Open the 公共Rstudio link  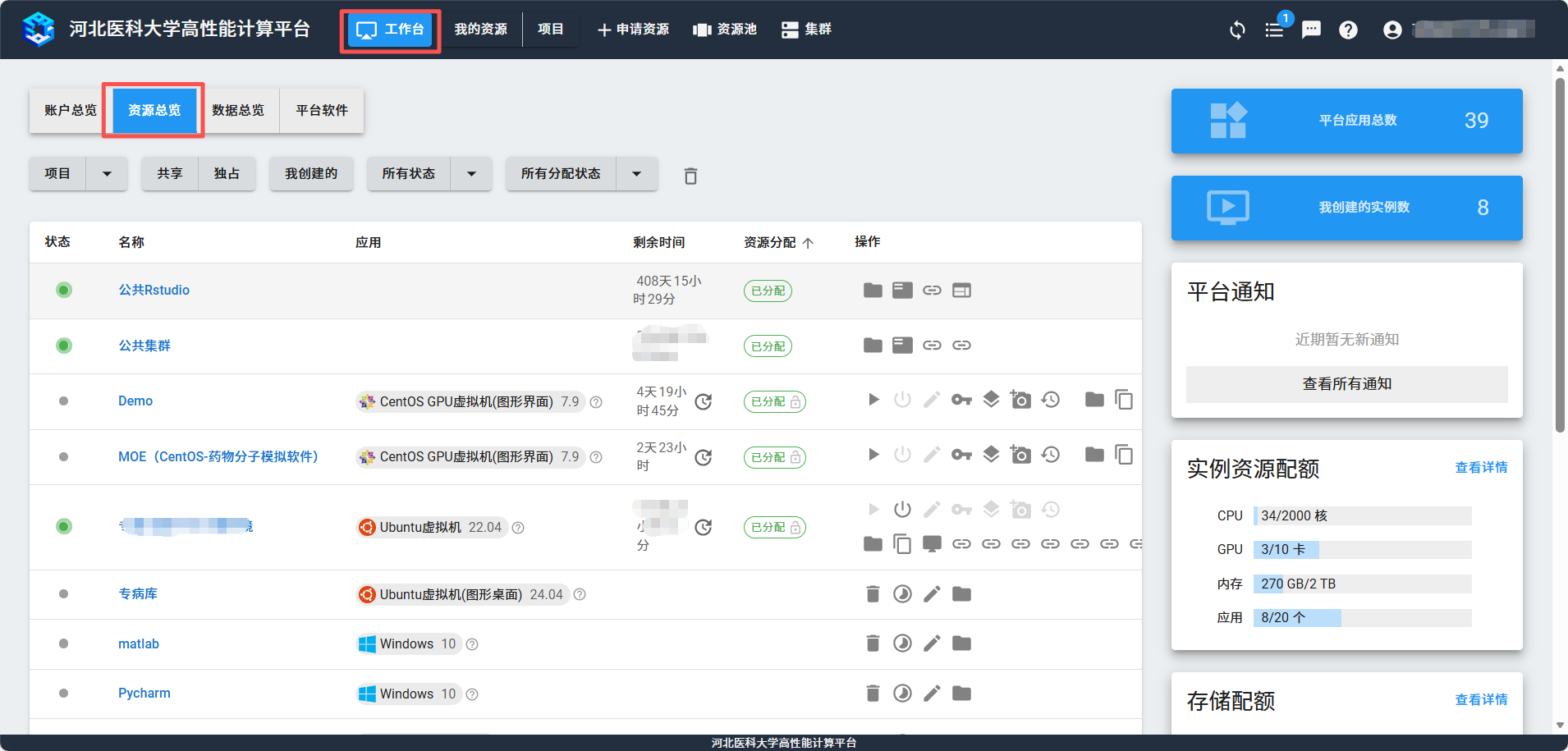click(x=154, y=290)
